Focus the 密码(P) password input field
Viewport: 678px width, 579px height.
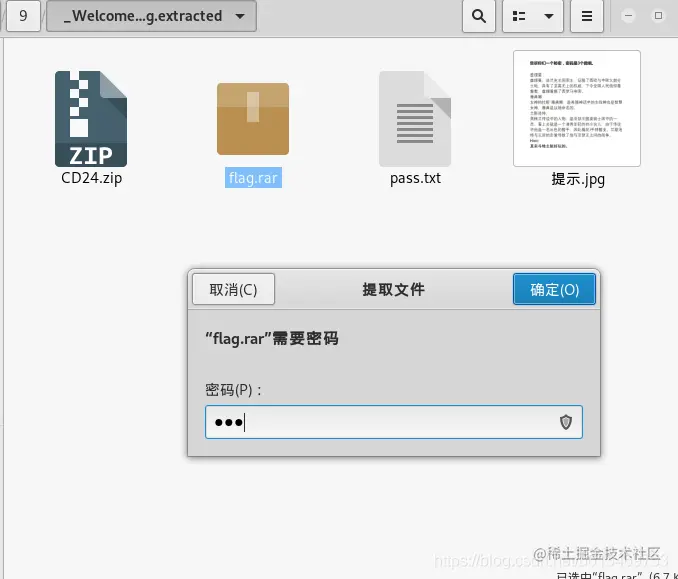point(394,422)
